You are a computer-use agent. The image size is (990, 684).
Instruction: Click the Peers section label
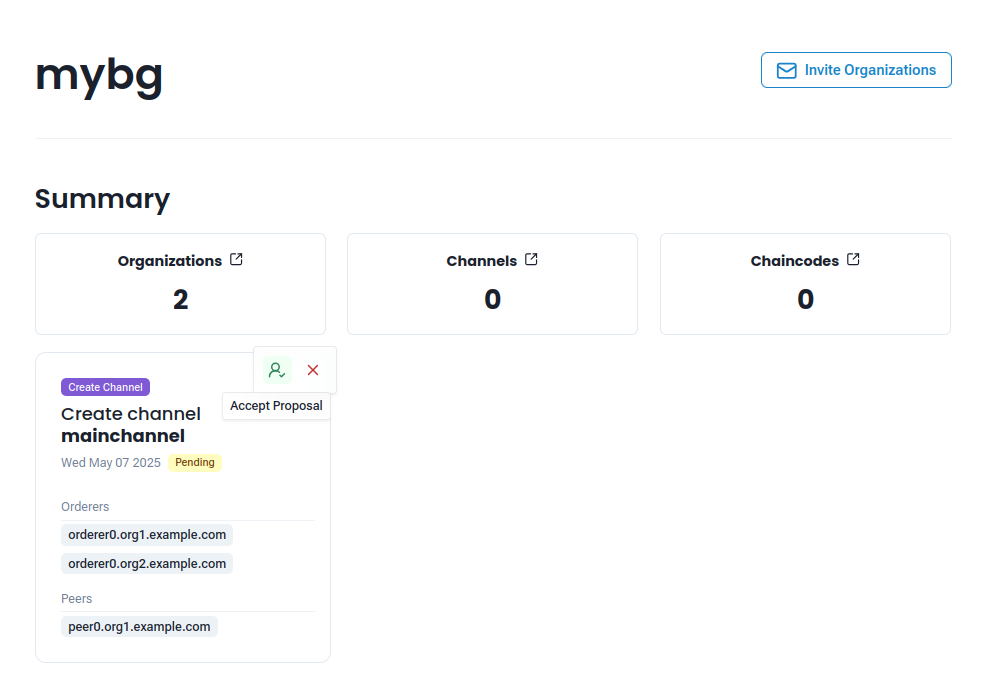coord(76,599)
